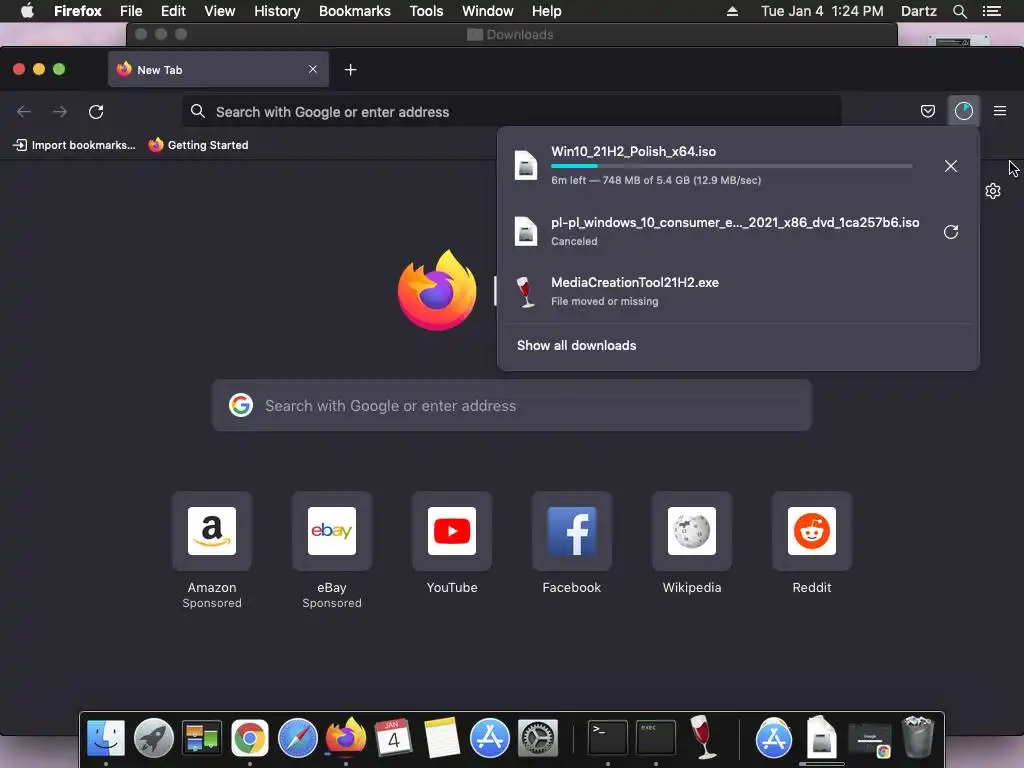Close the New Tab tab

313,69
